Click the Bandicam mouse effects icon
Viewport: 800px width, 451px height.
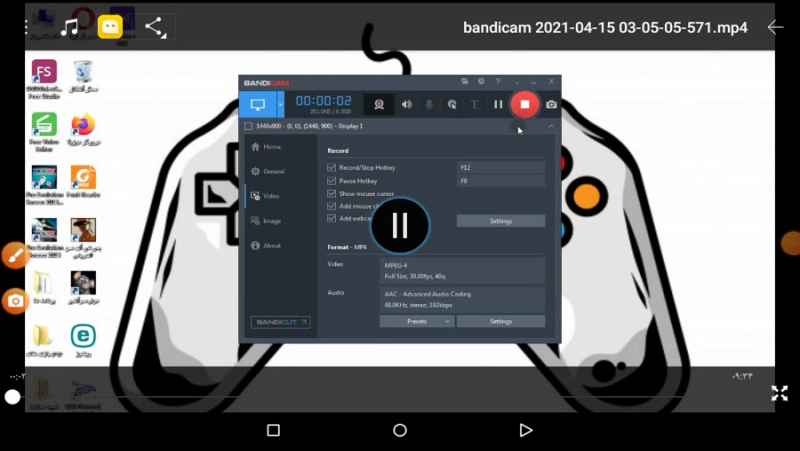452,105
